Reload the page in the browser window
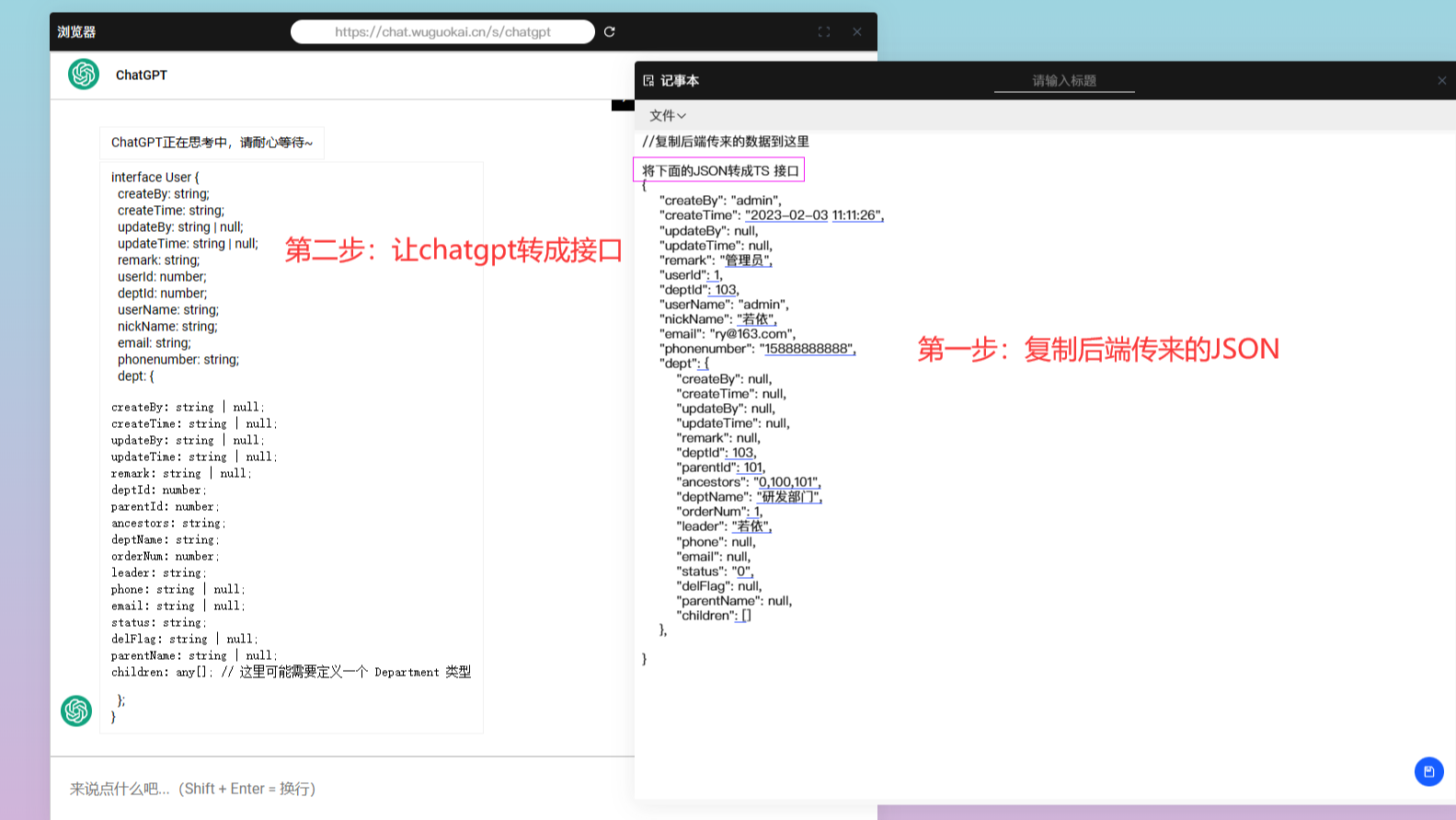1456x820 pixels. (609, 31)
